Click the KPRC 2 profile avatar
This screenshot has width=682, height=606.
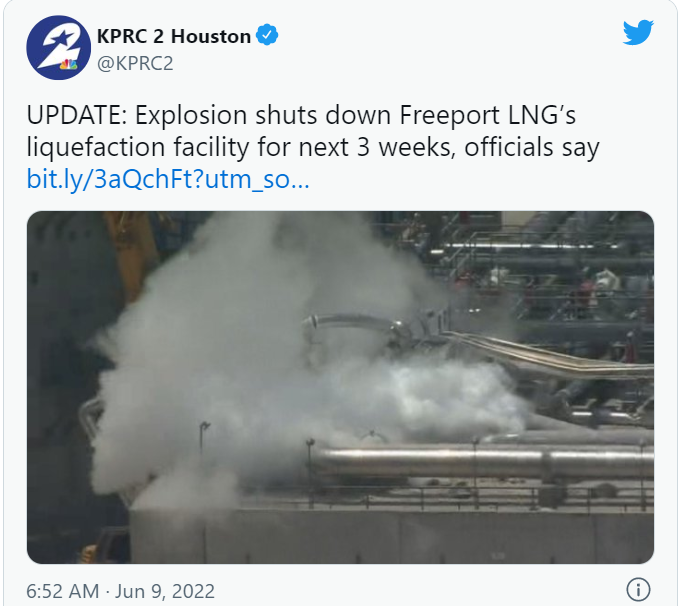pyautogui.click(x=59, y=48)
